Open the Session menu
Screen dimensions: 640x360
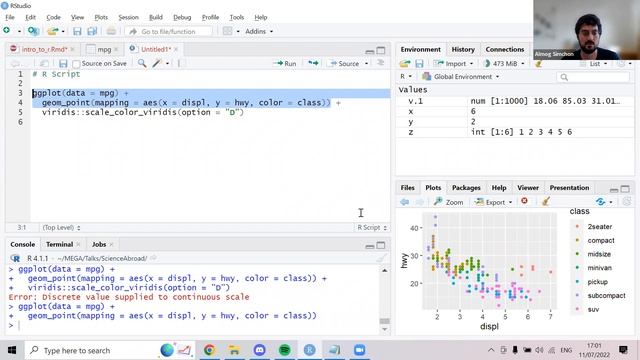point(129,17)
